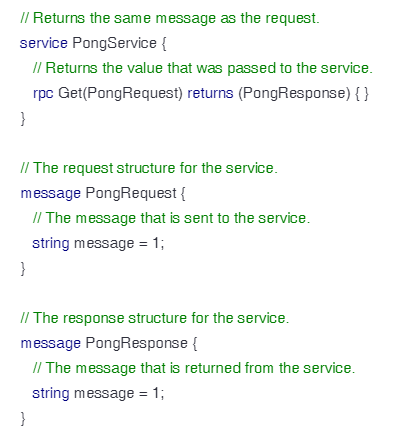The height and width of the screenshot is (438, 407).
Task: Select the PongRequest message name
Action: pyautogui.click(x=131, y=194)
